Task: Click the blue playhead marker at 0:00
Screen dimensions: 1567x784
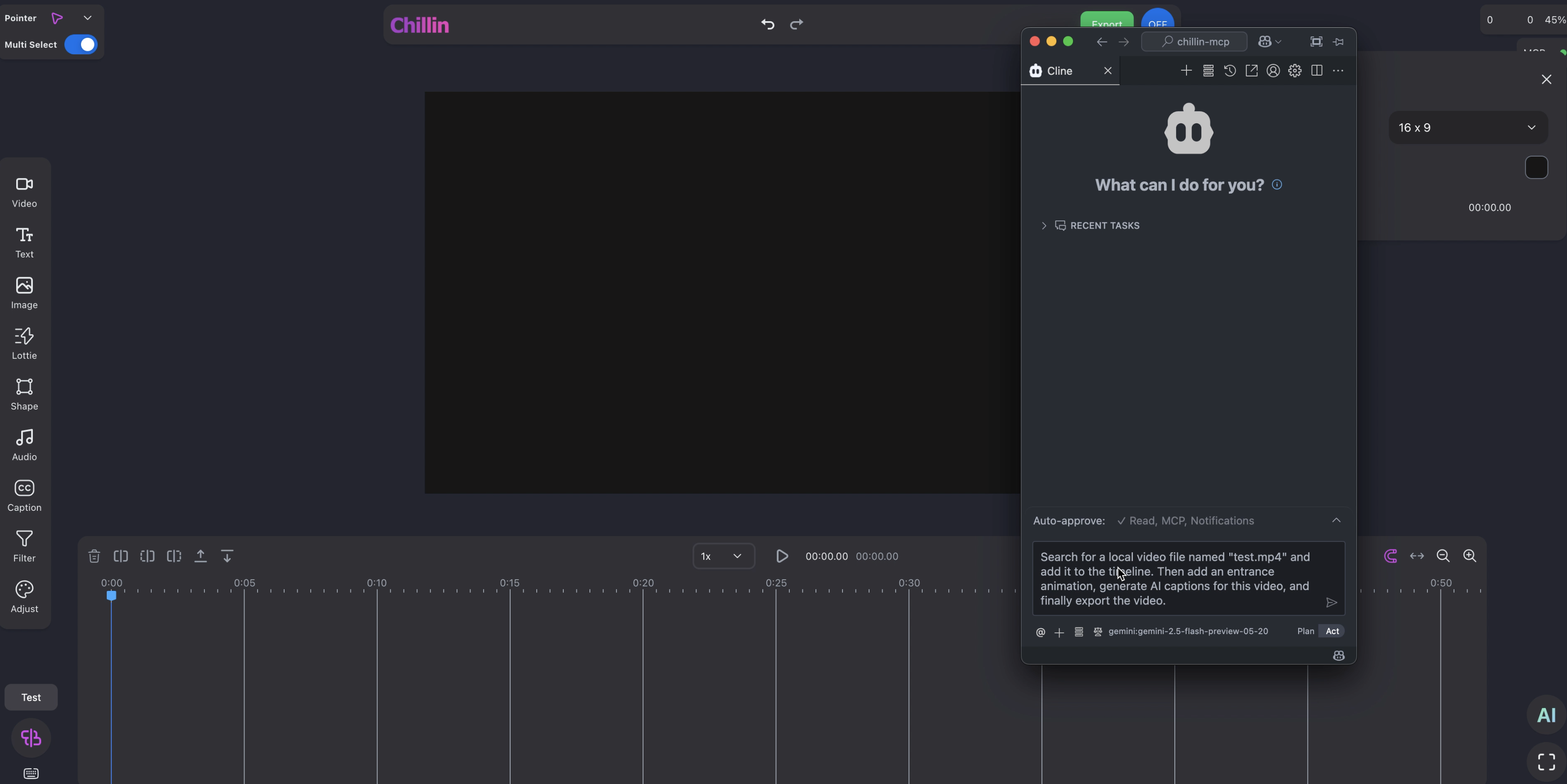Action: [111, 595]
